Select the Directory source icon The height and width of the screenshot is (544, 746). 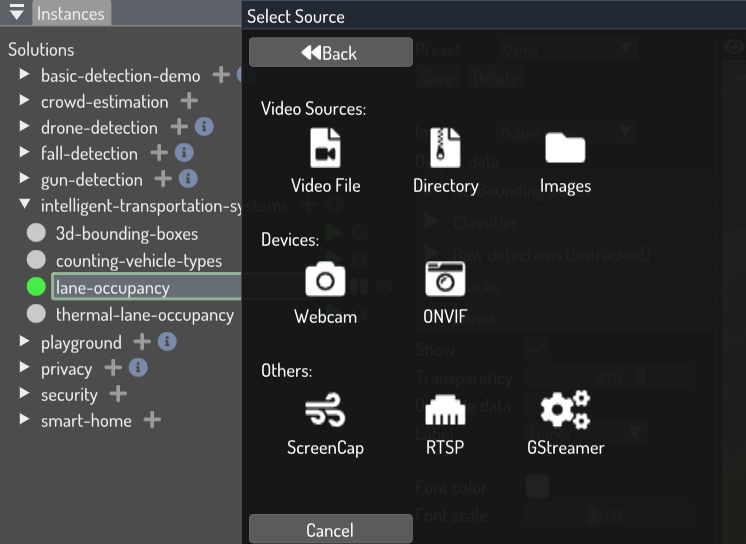(x=445, y=161)
